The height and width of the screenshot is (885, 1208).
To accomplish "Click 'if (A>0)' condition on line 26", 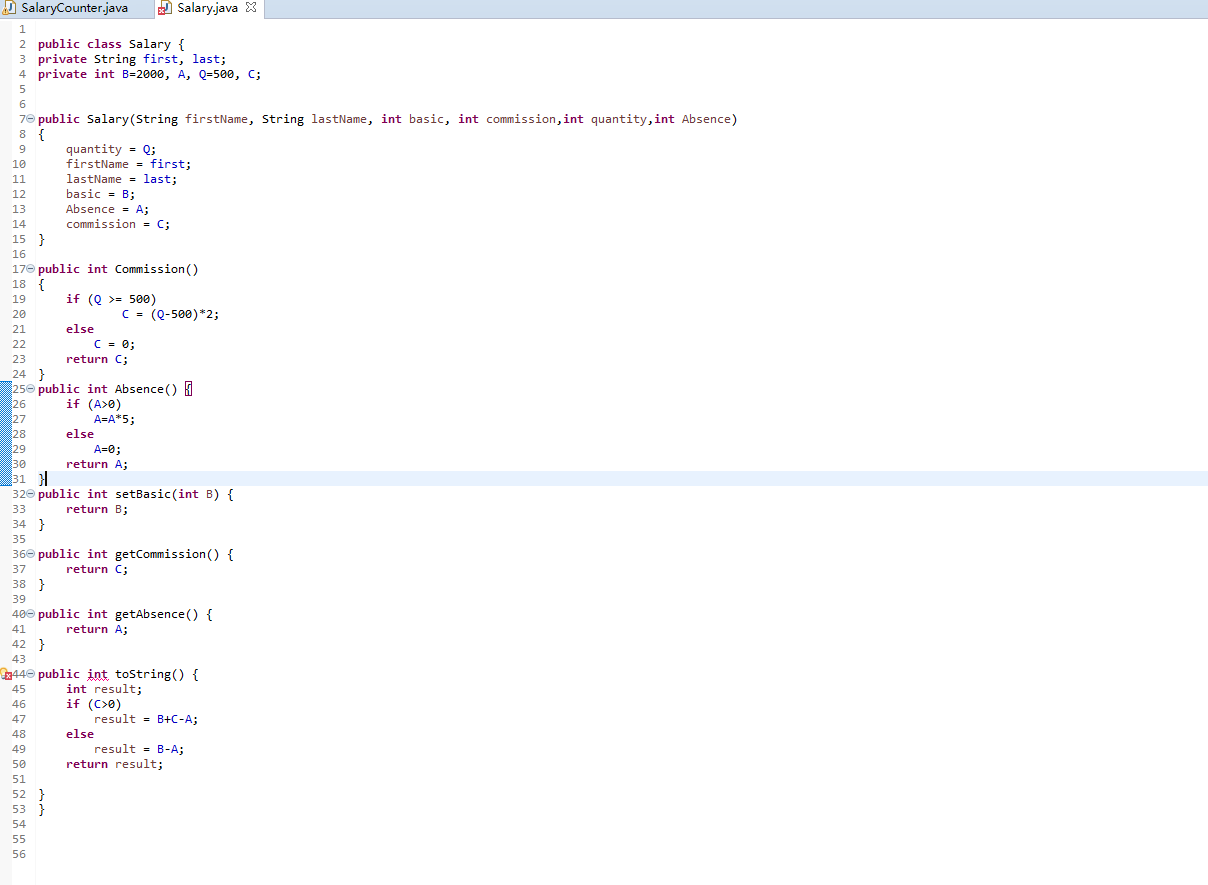I will click(x=93, y=404).
